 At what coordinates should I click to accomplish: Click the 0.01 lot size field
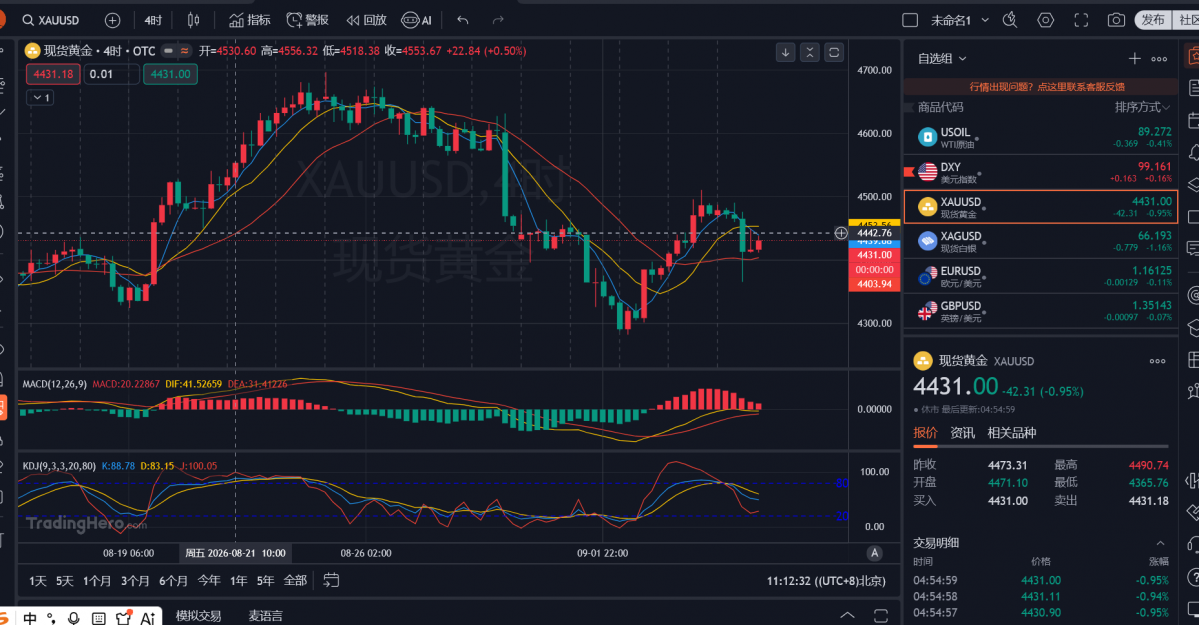click(111, 74)
